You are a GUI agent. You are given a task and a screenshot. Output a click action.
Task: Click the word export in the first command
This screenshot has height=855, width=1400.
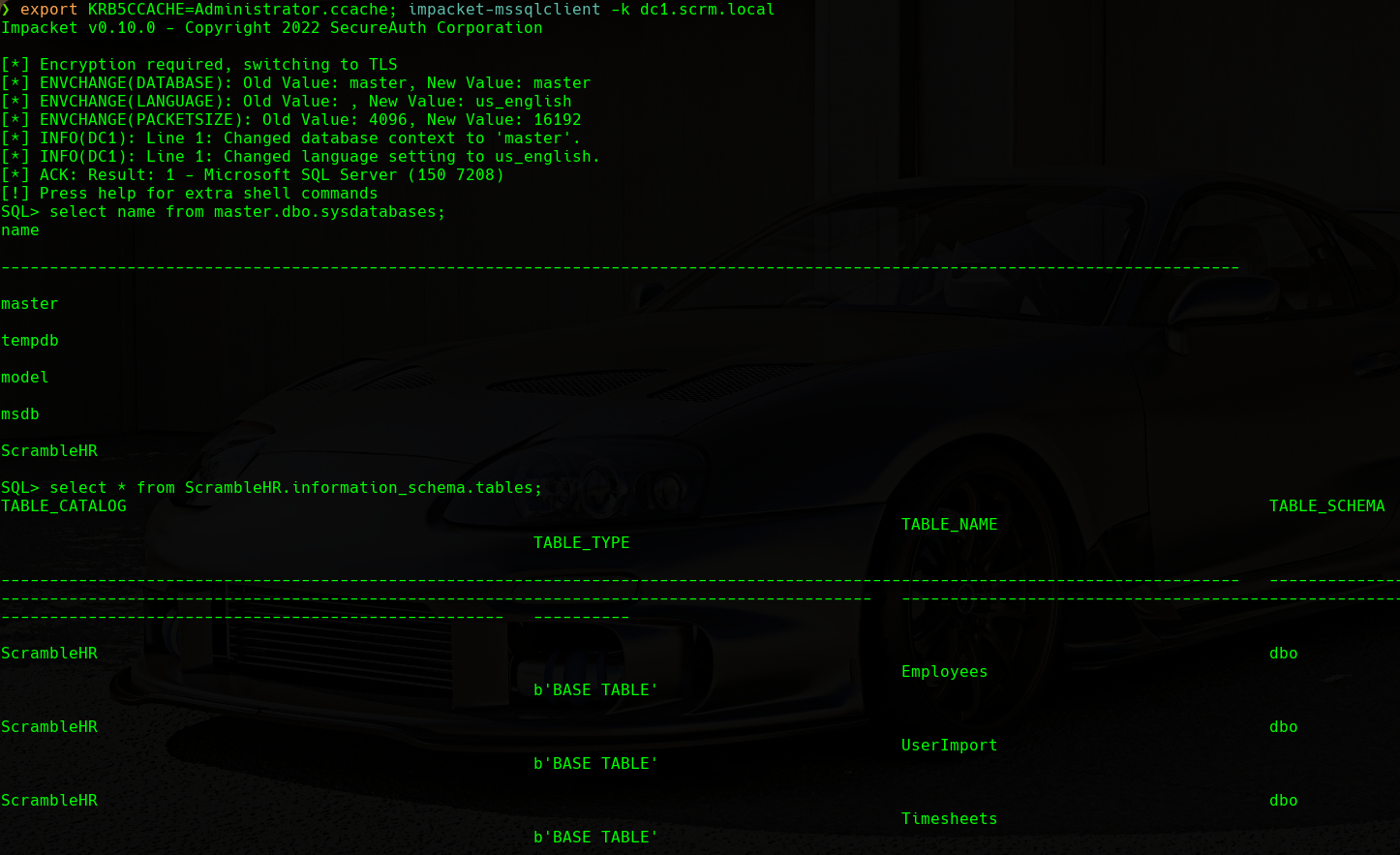48,10
